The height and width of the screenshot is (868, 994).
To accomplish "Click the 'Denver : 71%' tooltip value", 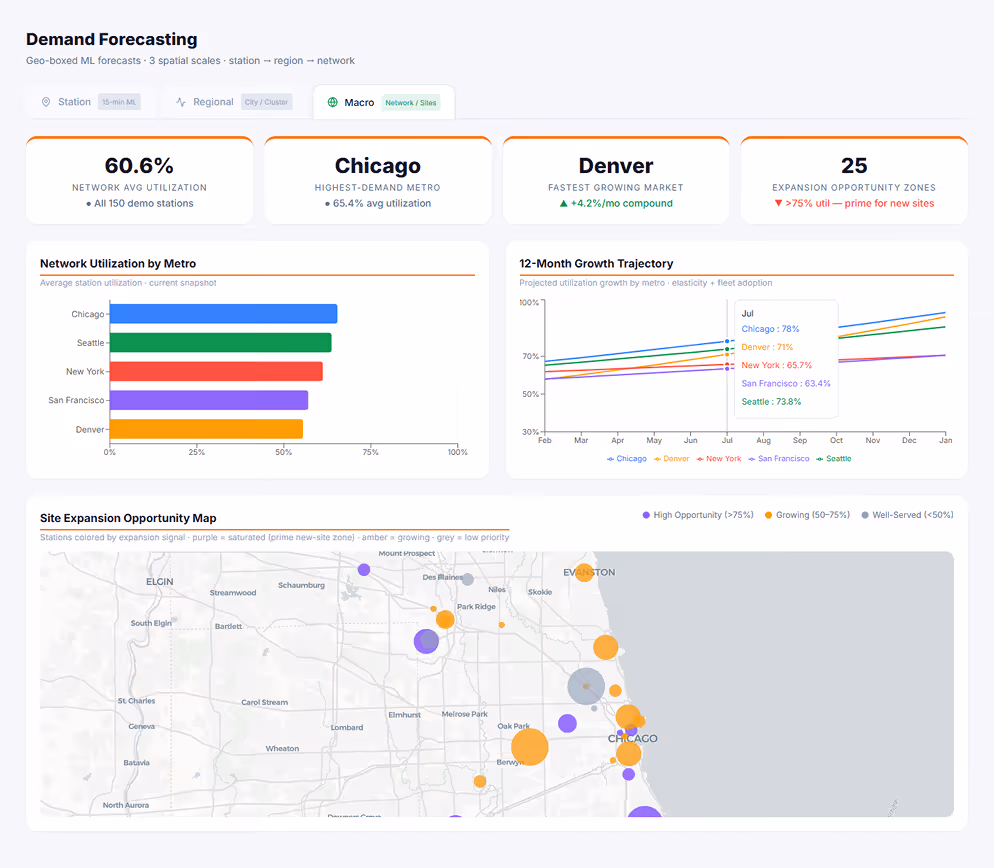I will pyautogui.click(x=767, y=347).
